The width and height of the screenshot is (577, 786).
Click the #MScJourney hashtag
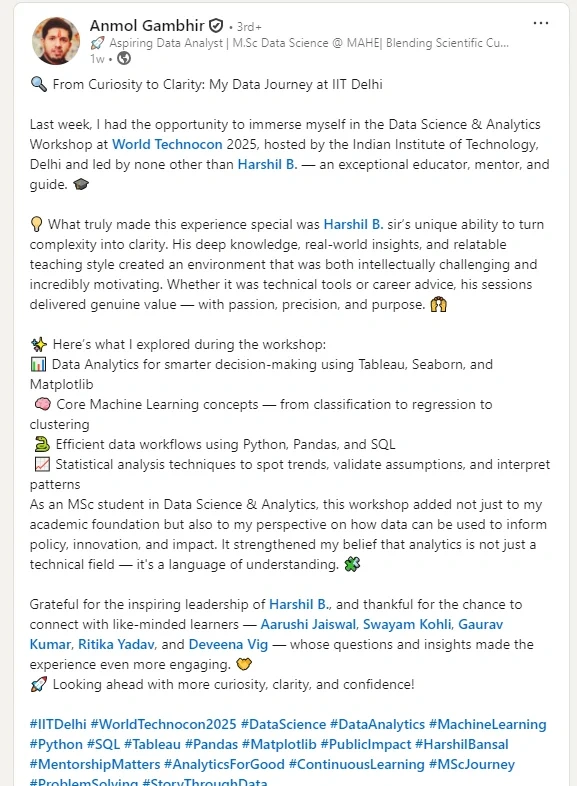472,764
